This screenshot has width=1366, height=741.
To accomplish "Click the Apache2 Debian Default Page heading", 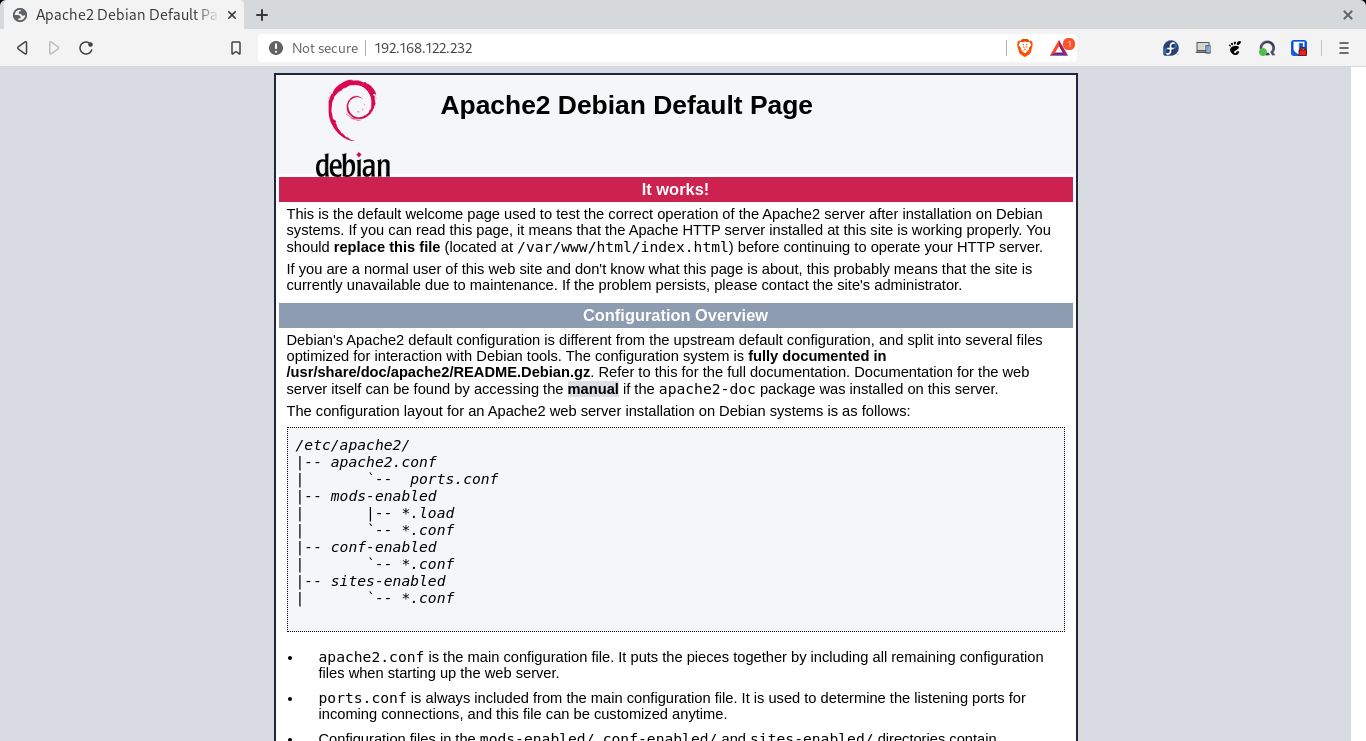I will [626, 105].
